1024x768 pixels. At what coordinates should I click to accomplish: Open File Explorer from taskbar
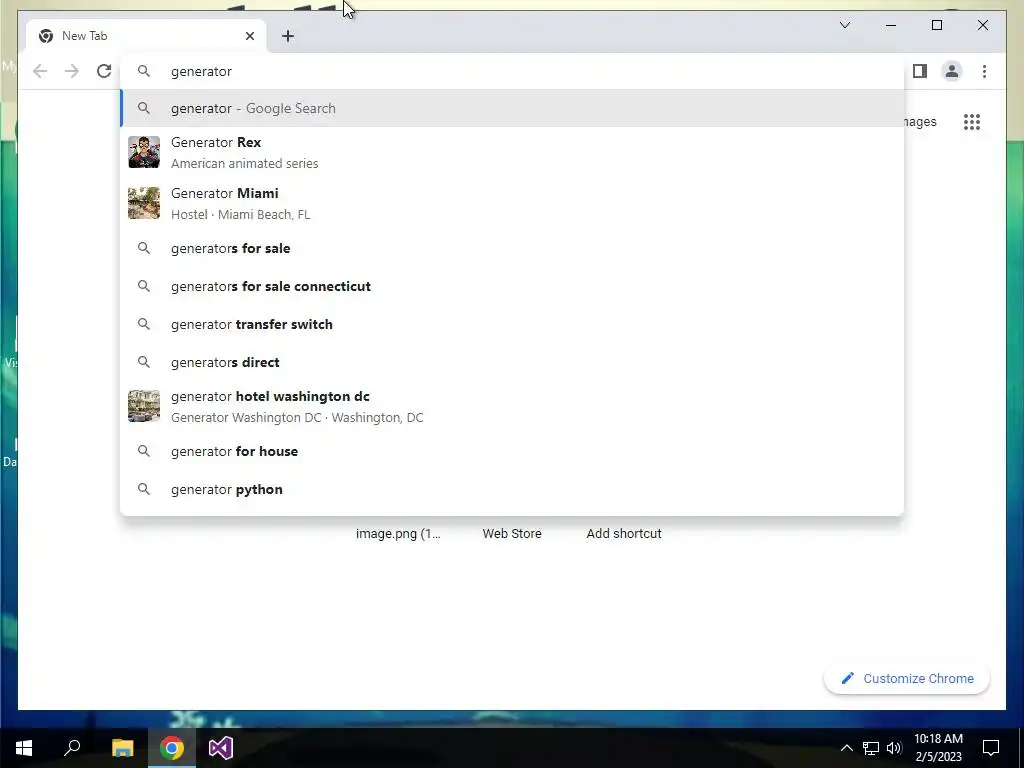click(x=122, y=748)
